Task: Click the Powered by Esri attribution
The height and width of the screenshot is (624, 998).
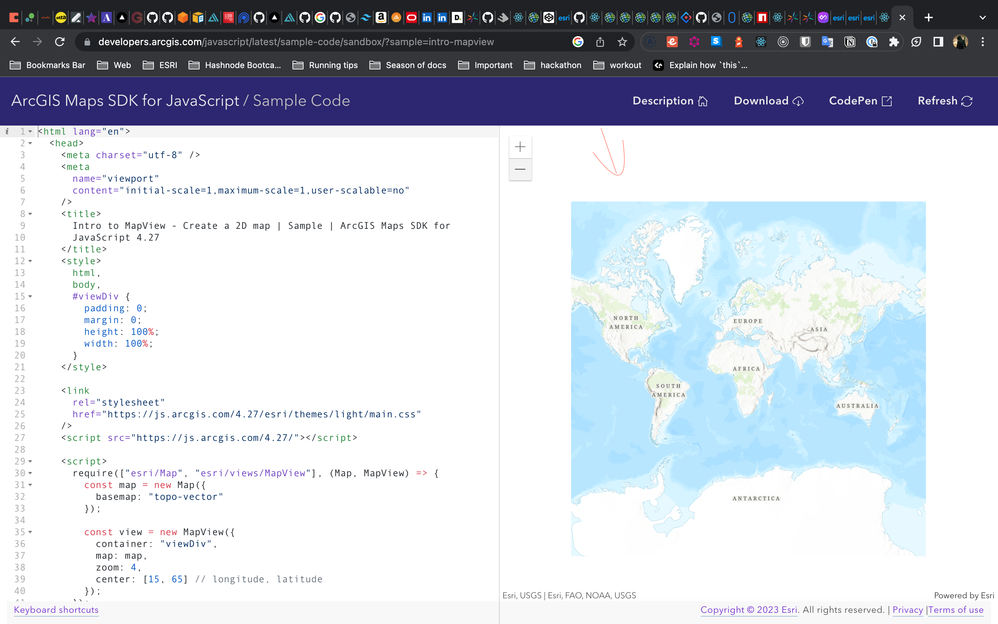Action: [x=964, y=595]
